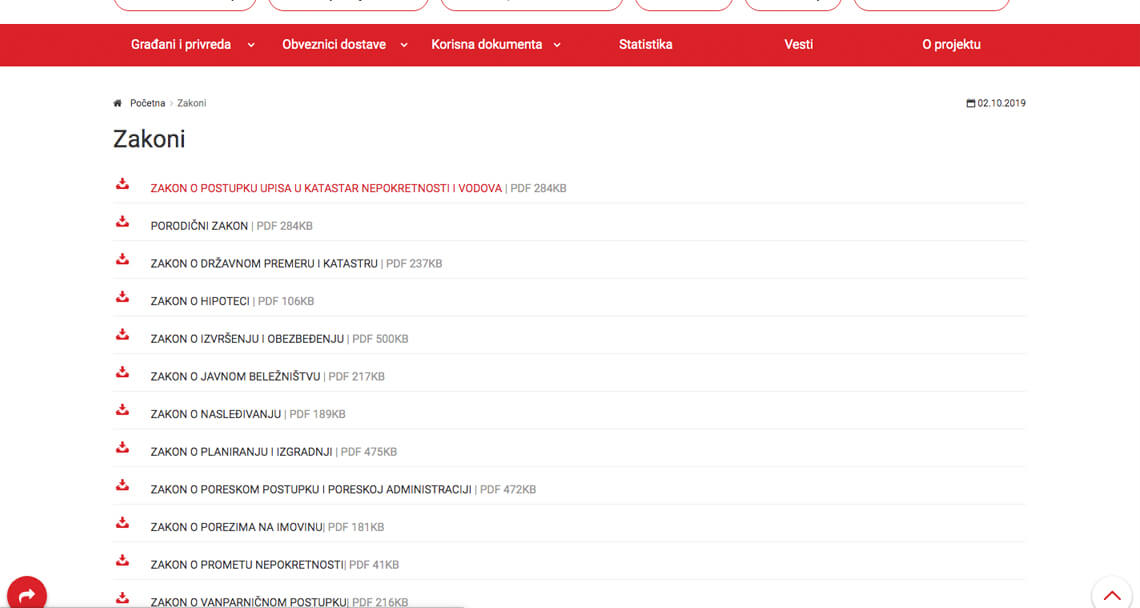This screenshot has width=1140, height=608.
Task: Click the red share arrow button
Action: pyautogui.click(x=27, y=595)
